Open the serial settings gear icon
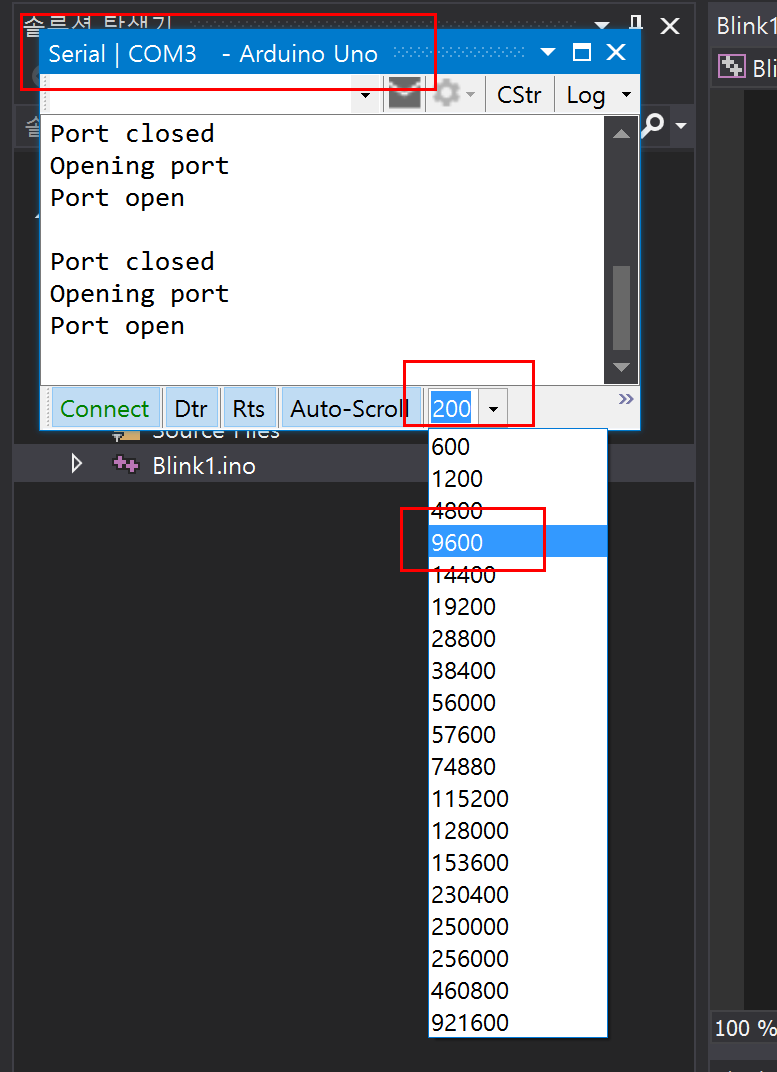Viewport: 777px width, 1072px height. point(447,94)
